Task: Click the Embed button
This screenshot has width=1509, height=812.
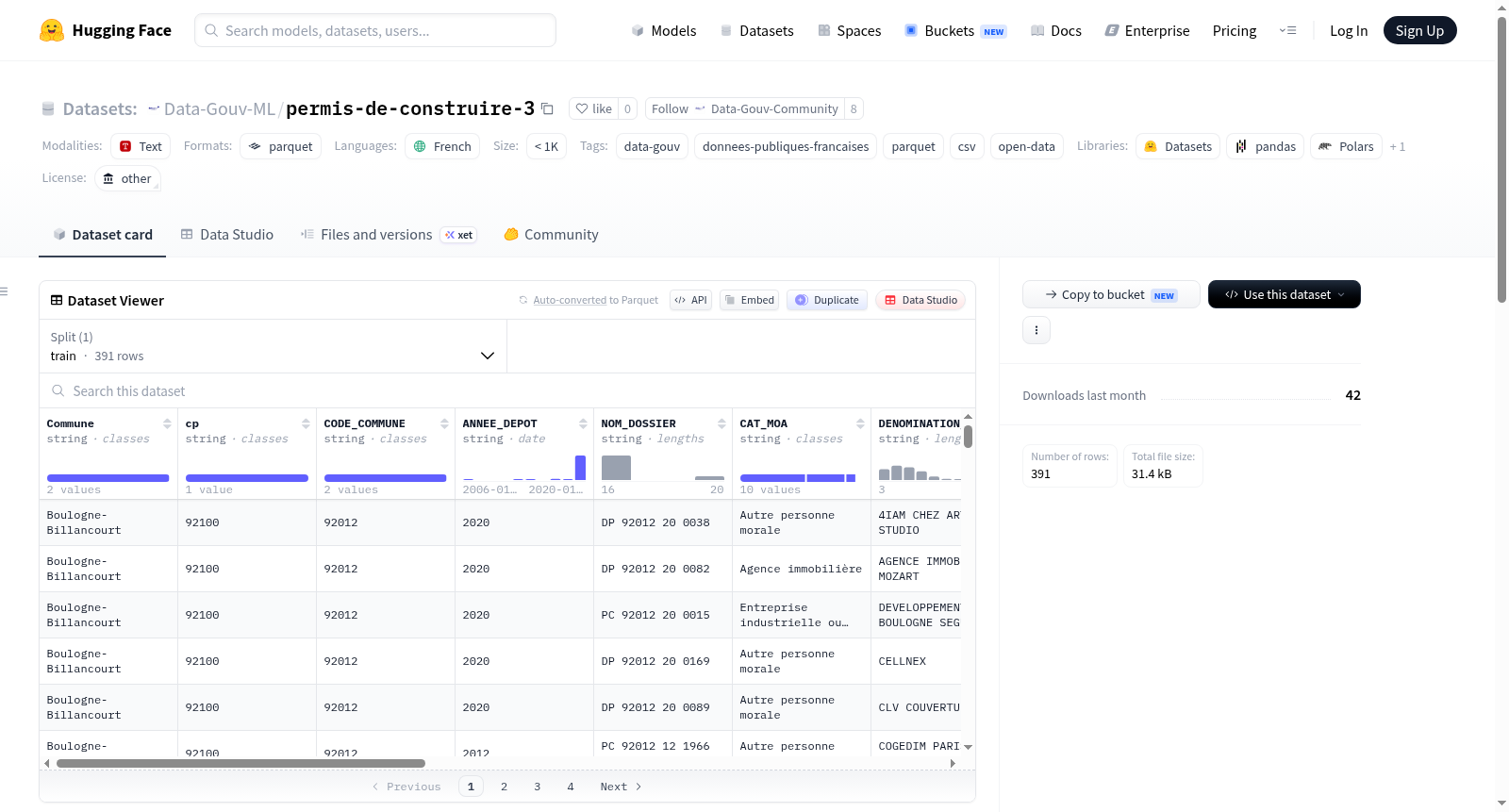Action: tap(749, 300)
